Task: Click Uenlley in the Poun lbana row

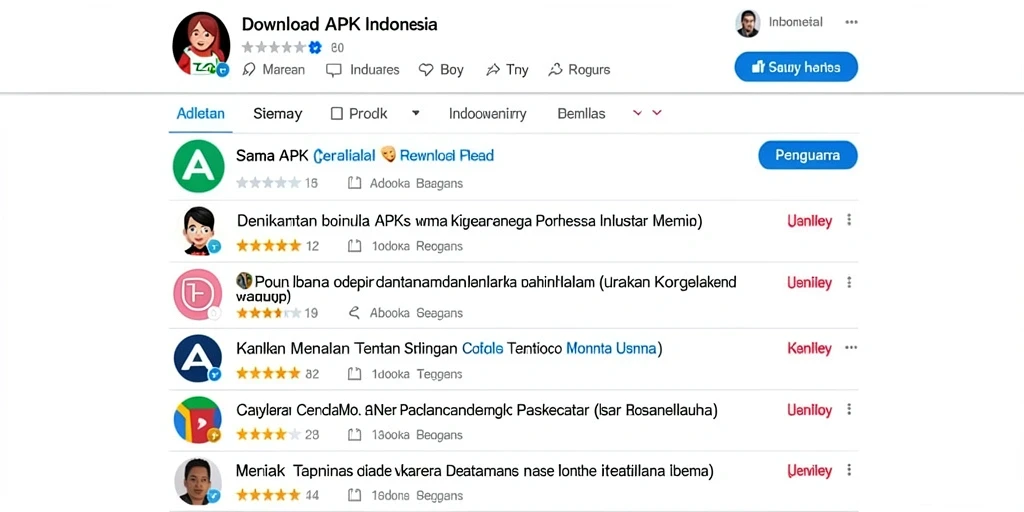Action: pyautogui.click(x=810, y=283)
